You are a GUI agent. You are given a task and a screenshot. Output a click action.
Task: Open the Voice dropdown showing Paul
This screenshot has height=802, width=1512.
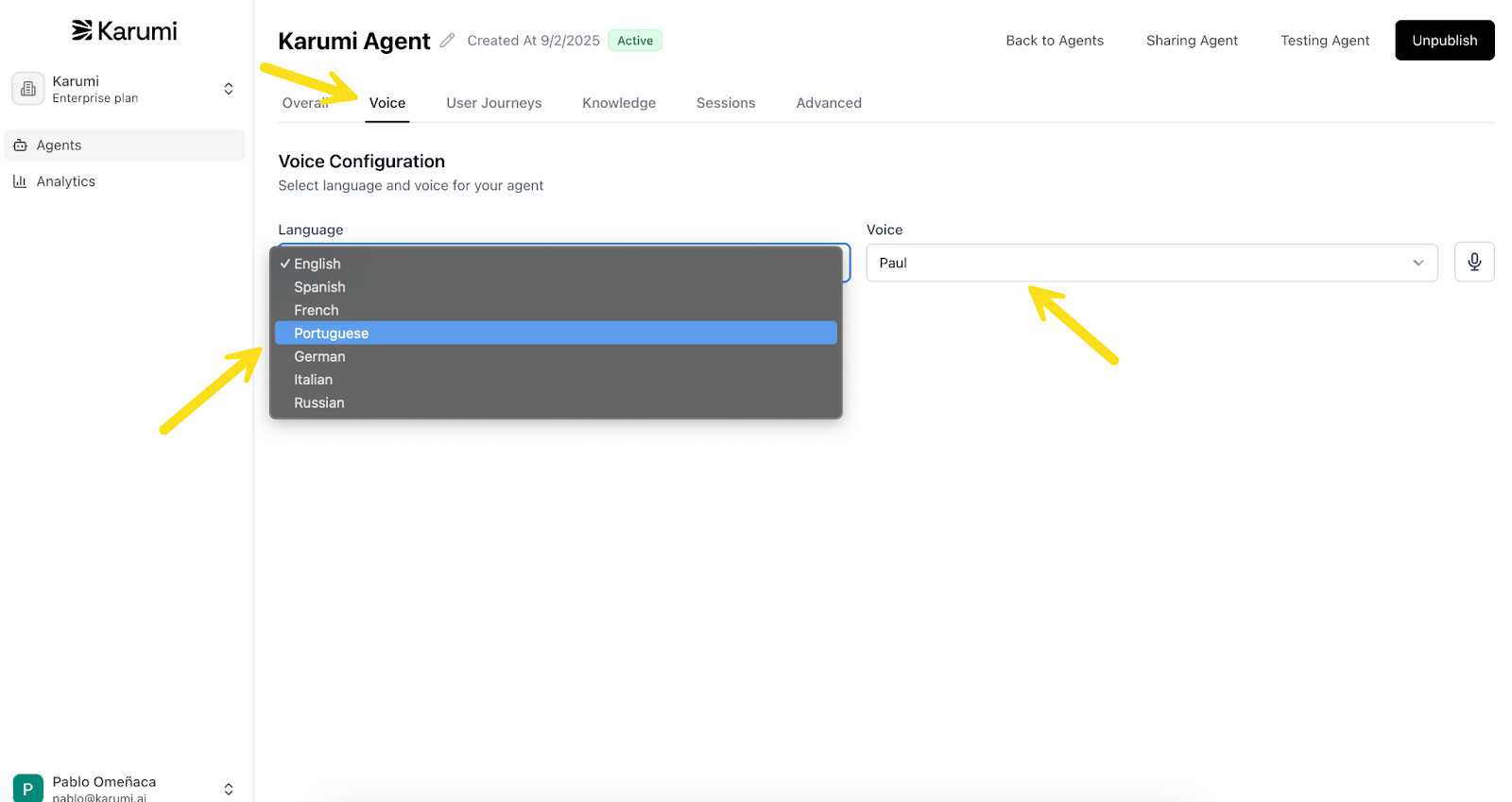click(x=1152, y=263)
